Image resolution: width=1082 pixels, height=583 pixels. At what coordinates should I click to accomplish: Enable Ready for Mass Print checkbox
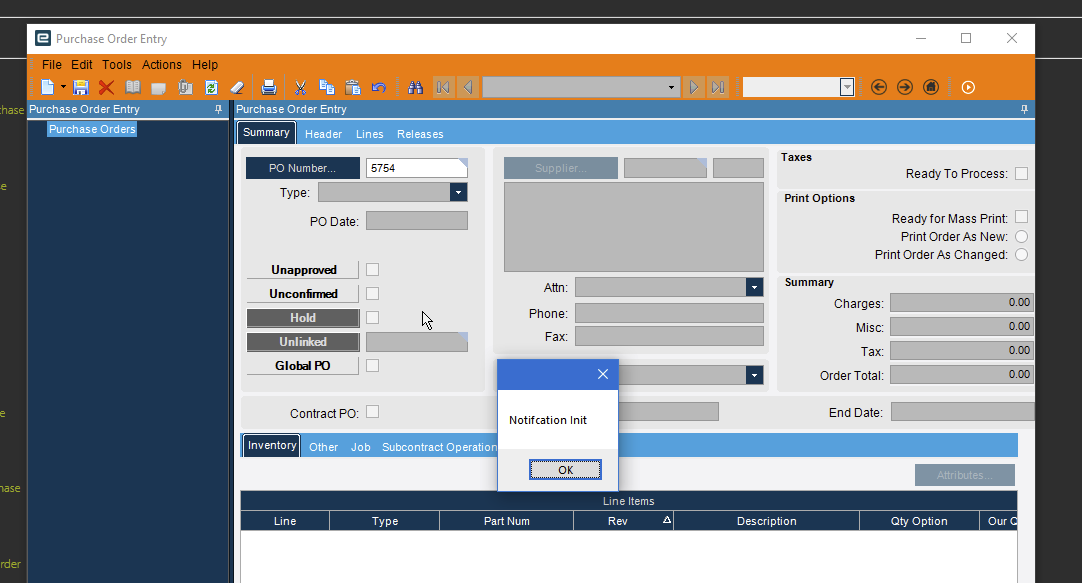coord(1021,217)
